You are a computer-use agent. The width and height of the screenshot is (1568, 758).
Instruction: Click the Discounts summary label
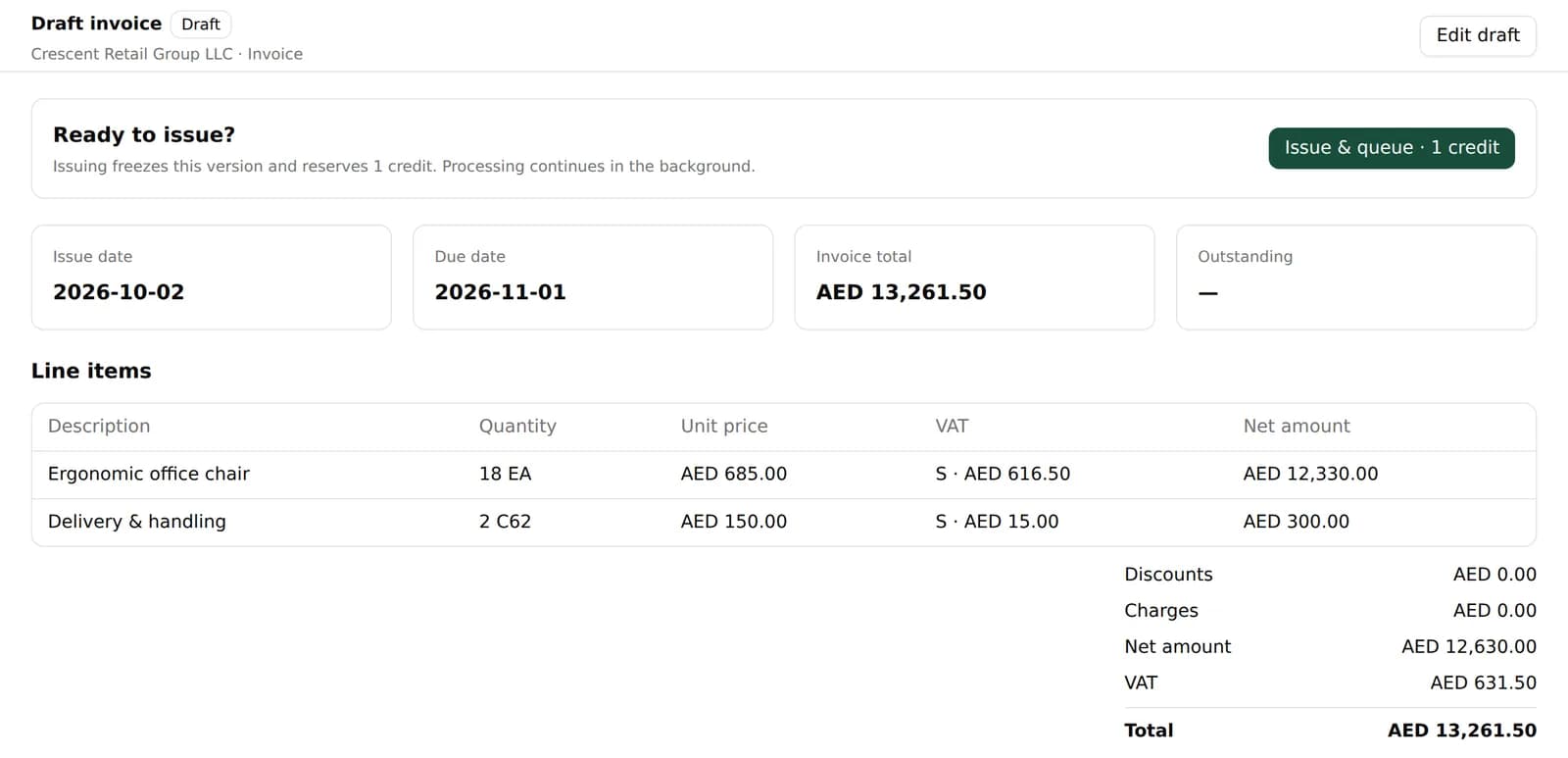click(x=1168, y=575)
